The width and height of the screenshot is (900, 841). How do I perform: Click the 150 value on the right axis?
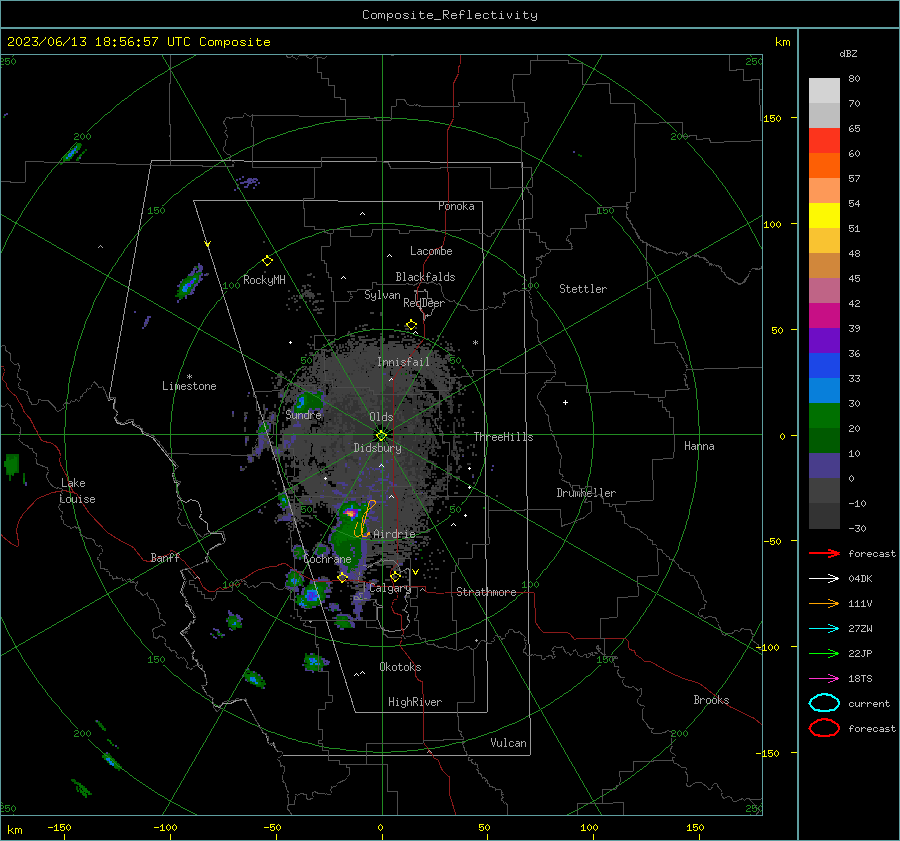(x=773, y=118)
